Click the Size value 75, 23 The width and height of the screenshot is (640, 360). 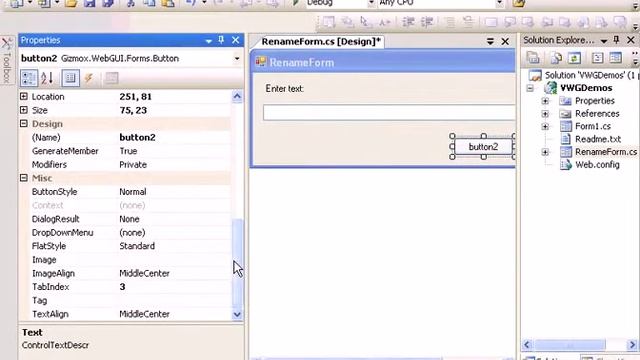tap(133, 110)
